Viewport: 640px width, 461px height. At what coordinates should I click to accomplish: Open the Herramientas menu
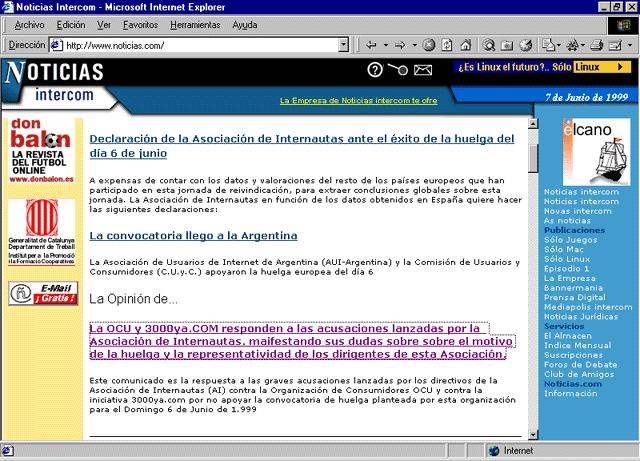pyautogui.click(x=195, y=25)
